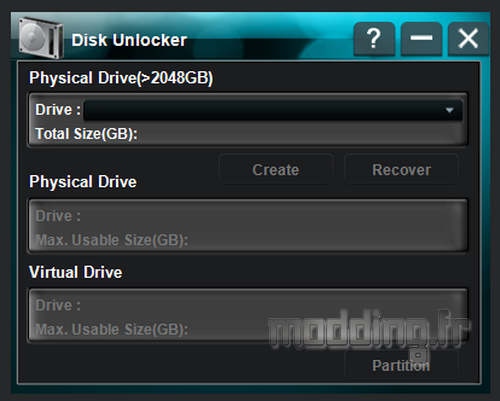Screen dimensions: 500x401
Task: Click Max. Usable Size under Virtual Drive
Action: [x=112, y=330]
